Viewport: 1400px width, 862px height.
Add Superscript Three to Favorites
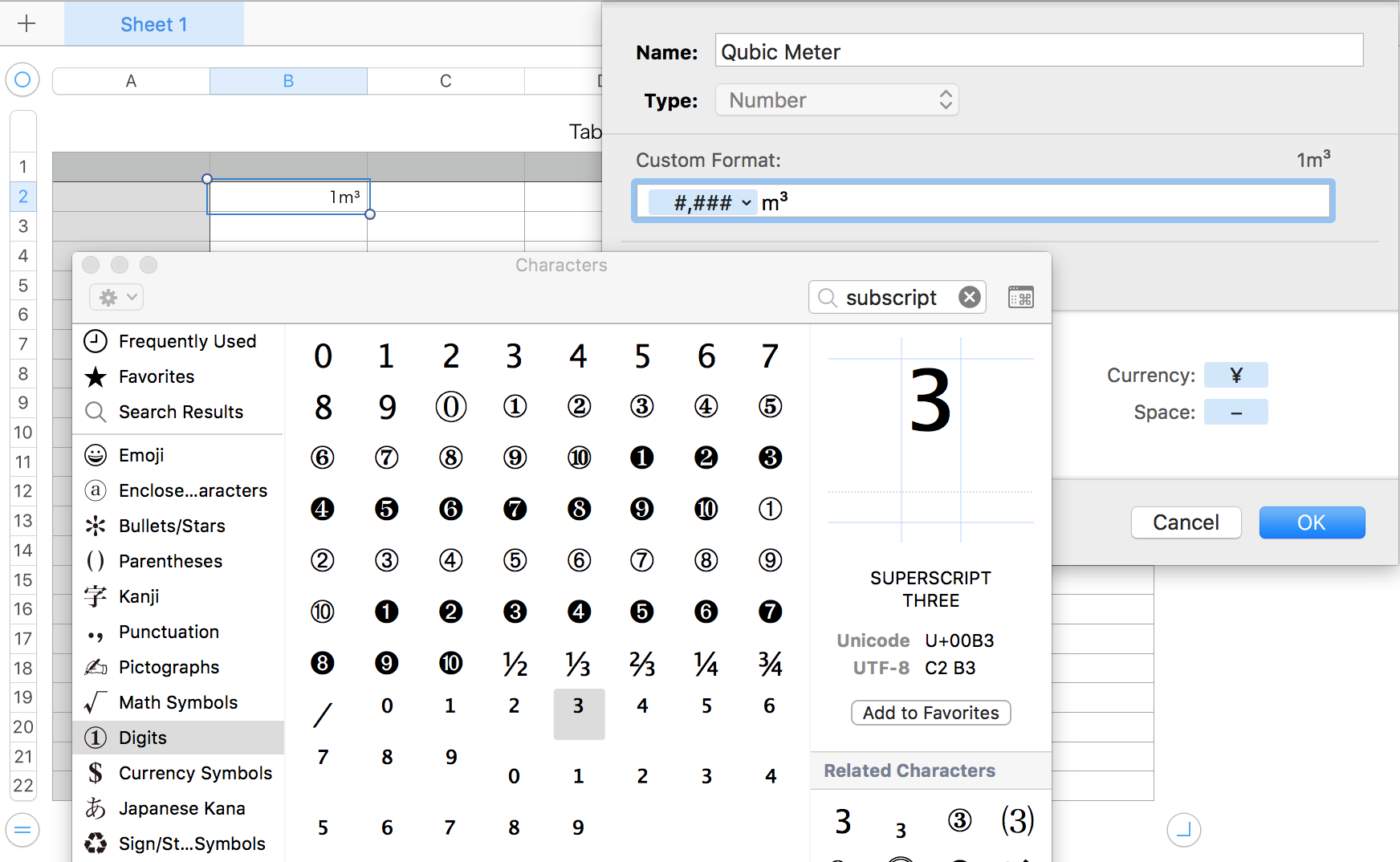tap(930, 713)
